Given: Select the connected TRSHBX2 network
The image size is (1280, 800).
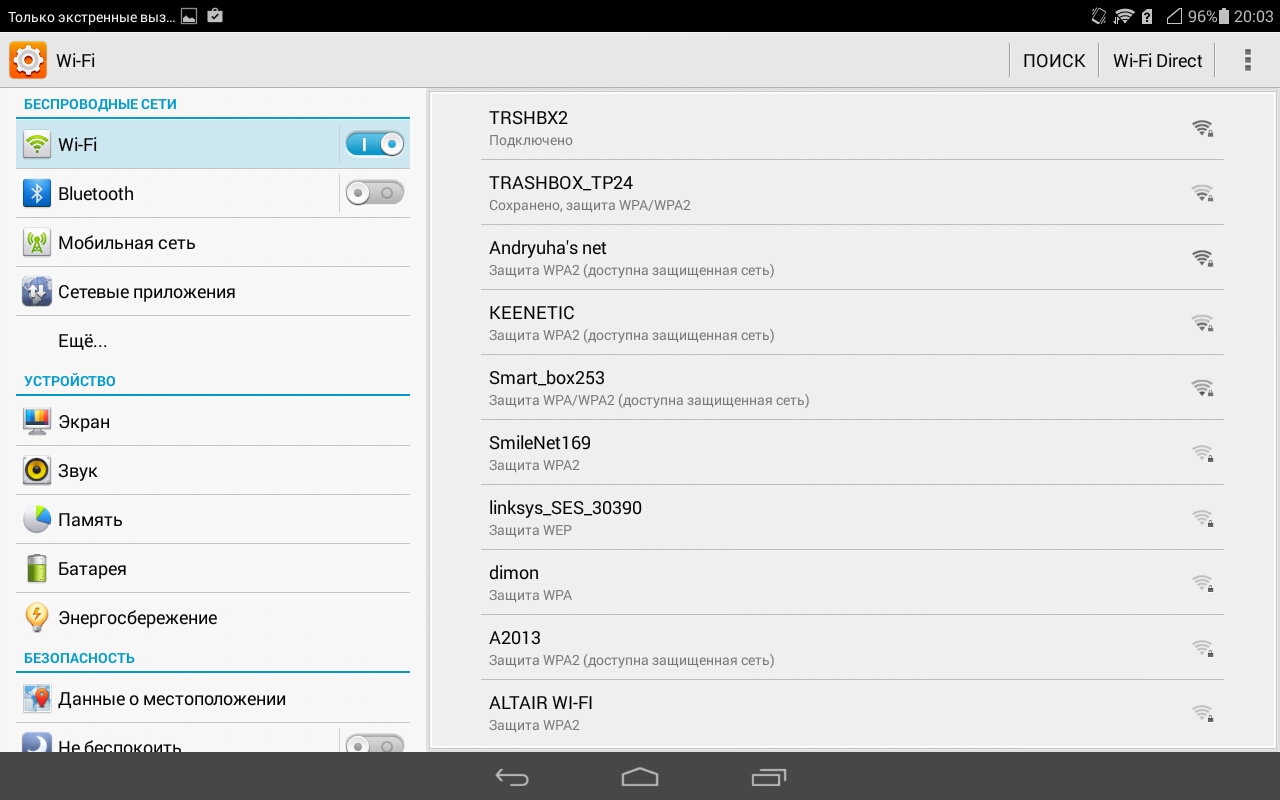Looking at the screenshot, I should (x=852, y=127).
